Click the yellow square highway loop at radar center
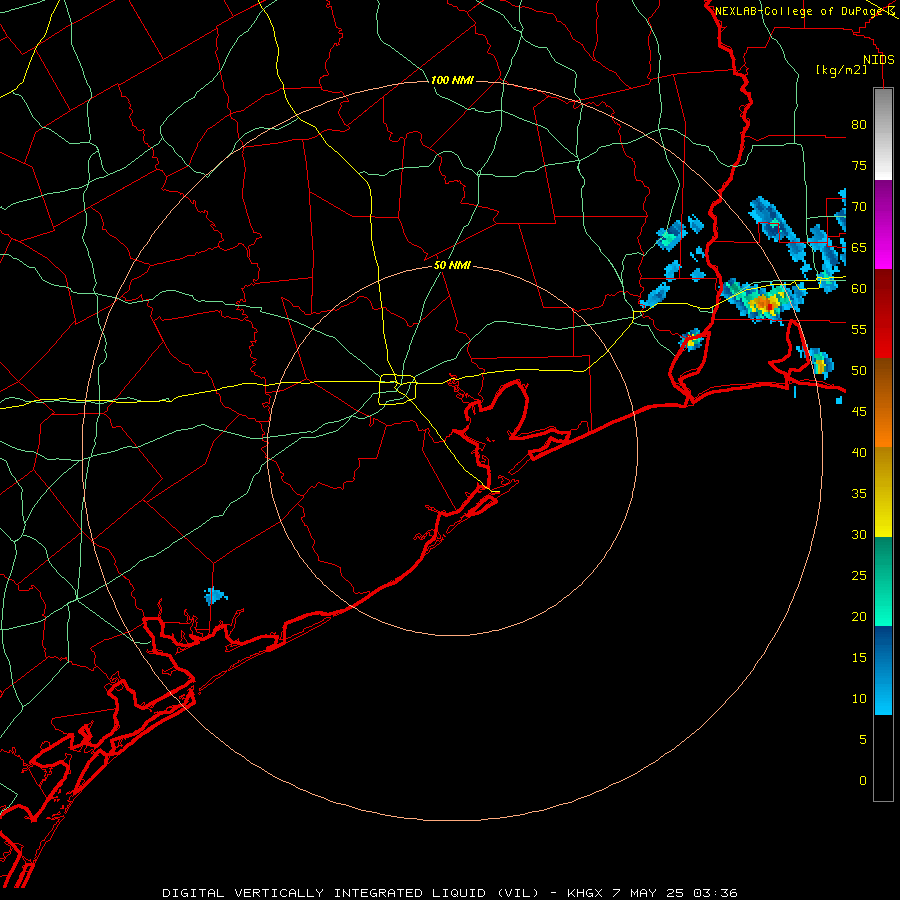 pyautogui.click(x=398, y=390)
